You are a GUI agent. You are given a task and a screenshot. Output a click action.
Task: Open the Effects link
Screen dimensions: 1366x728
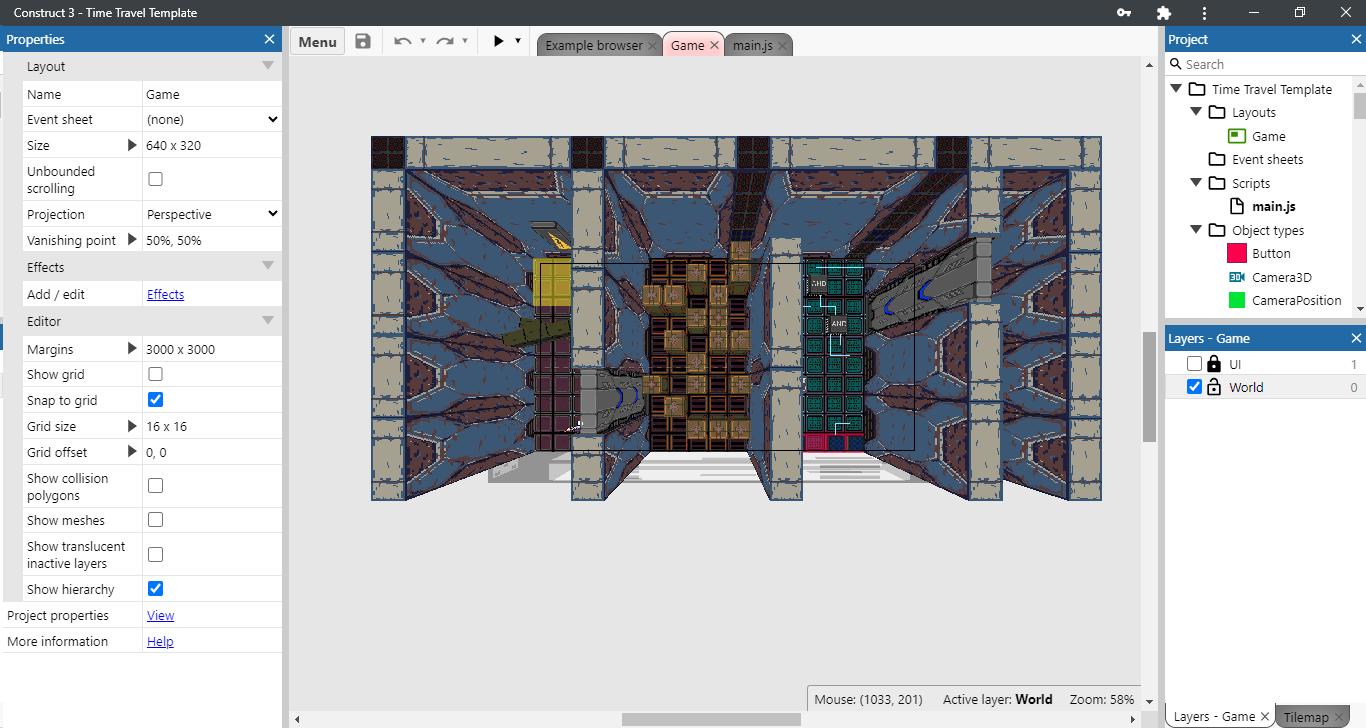pyautogui.click(x=165, y=294)
